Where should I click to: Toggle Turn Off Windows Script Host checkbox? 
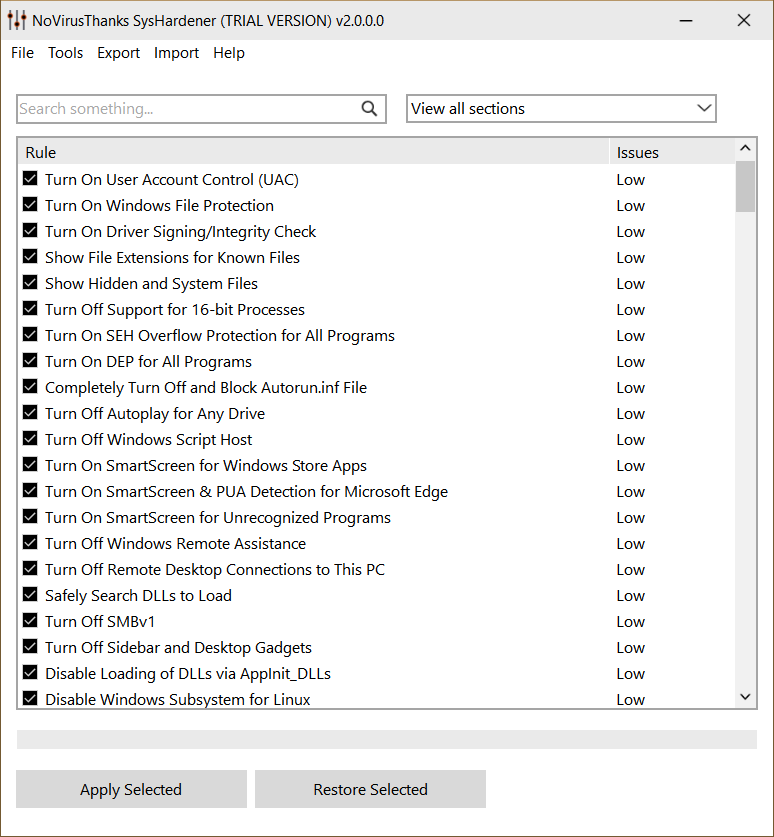(x=30, y=440)
